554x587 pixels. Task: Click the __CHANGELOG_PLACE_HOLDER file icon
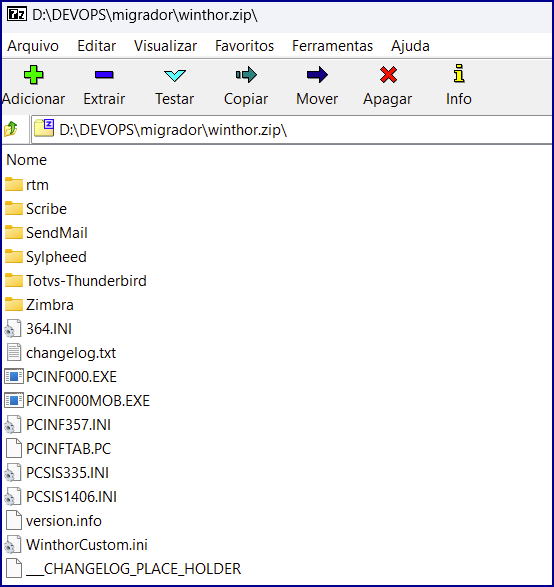(x=14, y=568)
